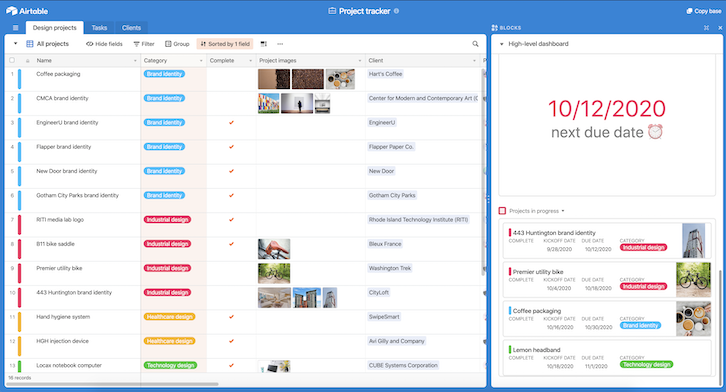The image size is (726, 392).
Task: Click the Industrial design tag on RITI row
Action: click(x=167, y=220)
